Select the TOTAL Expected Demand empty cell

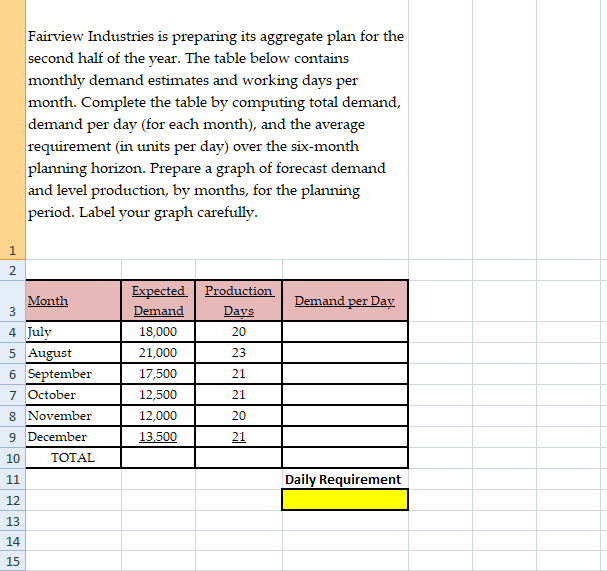158,458
